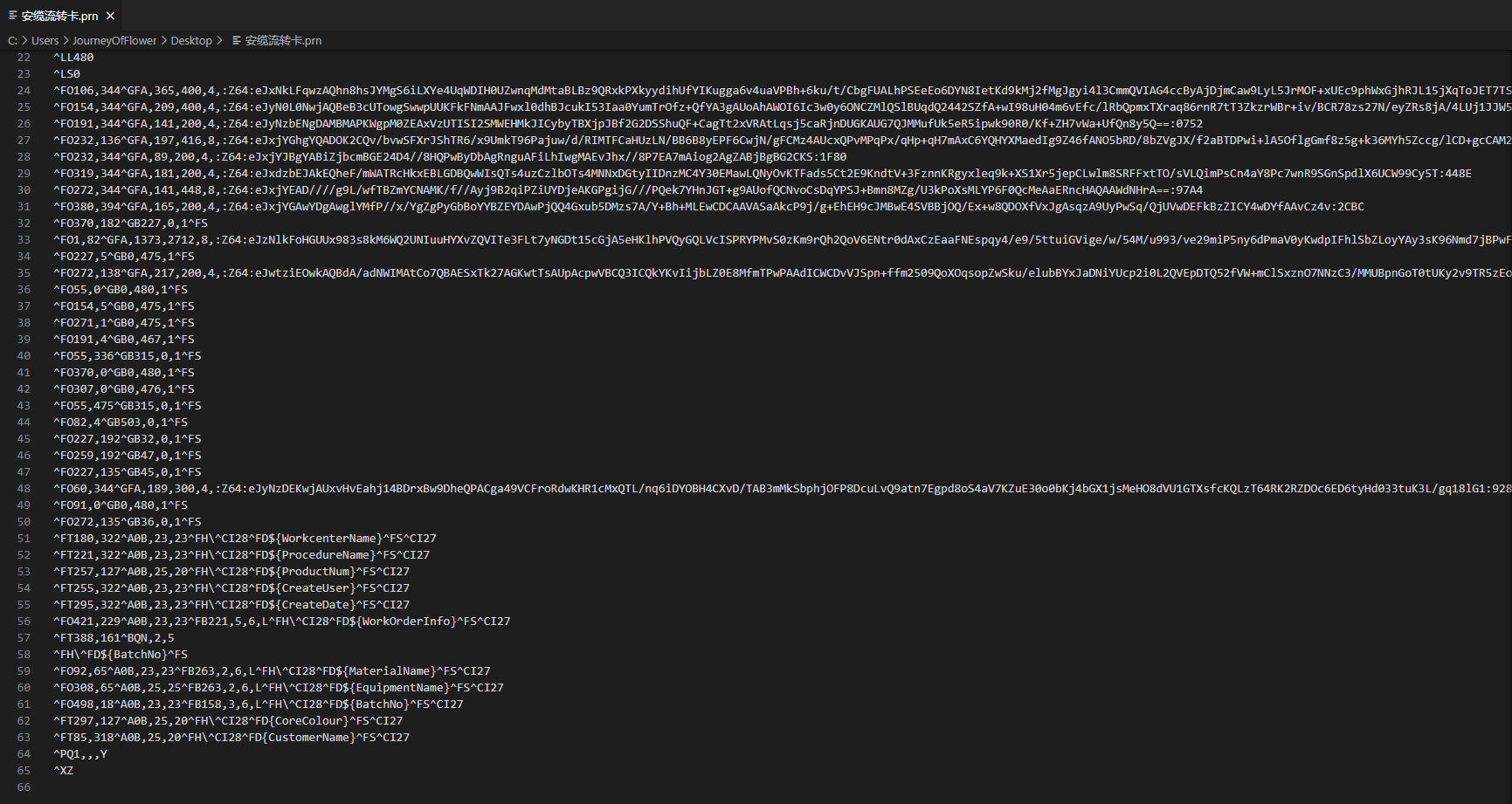Expand the chevron after Users breadcrumb
This screenshot has height=804, width=1512.
[x=66, y=40]
